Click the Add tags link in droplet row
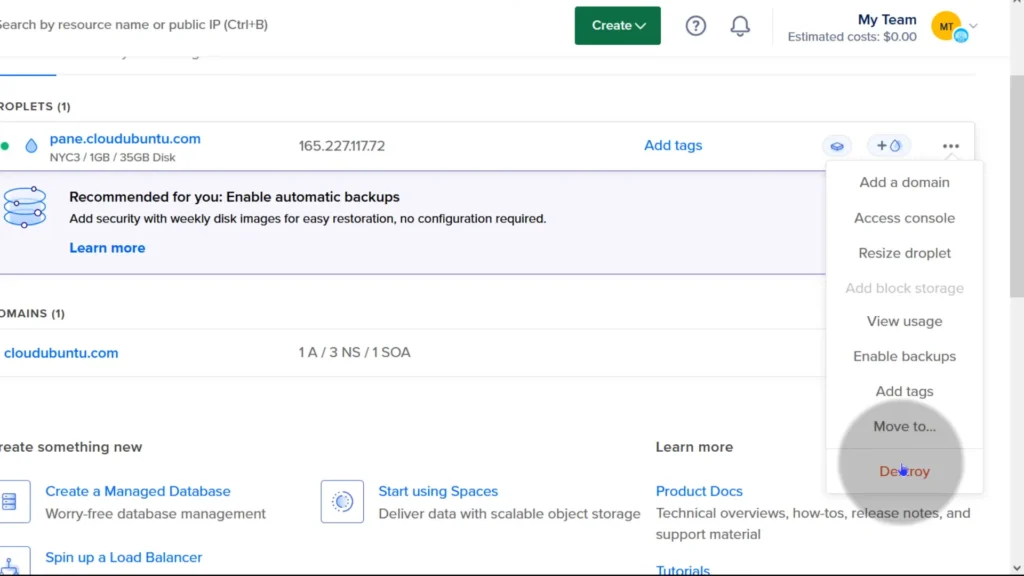 (x=673, y=145)
